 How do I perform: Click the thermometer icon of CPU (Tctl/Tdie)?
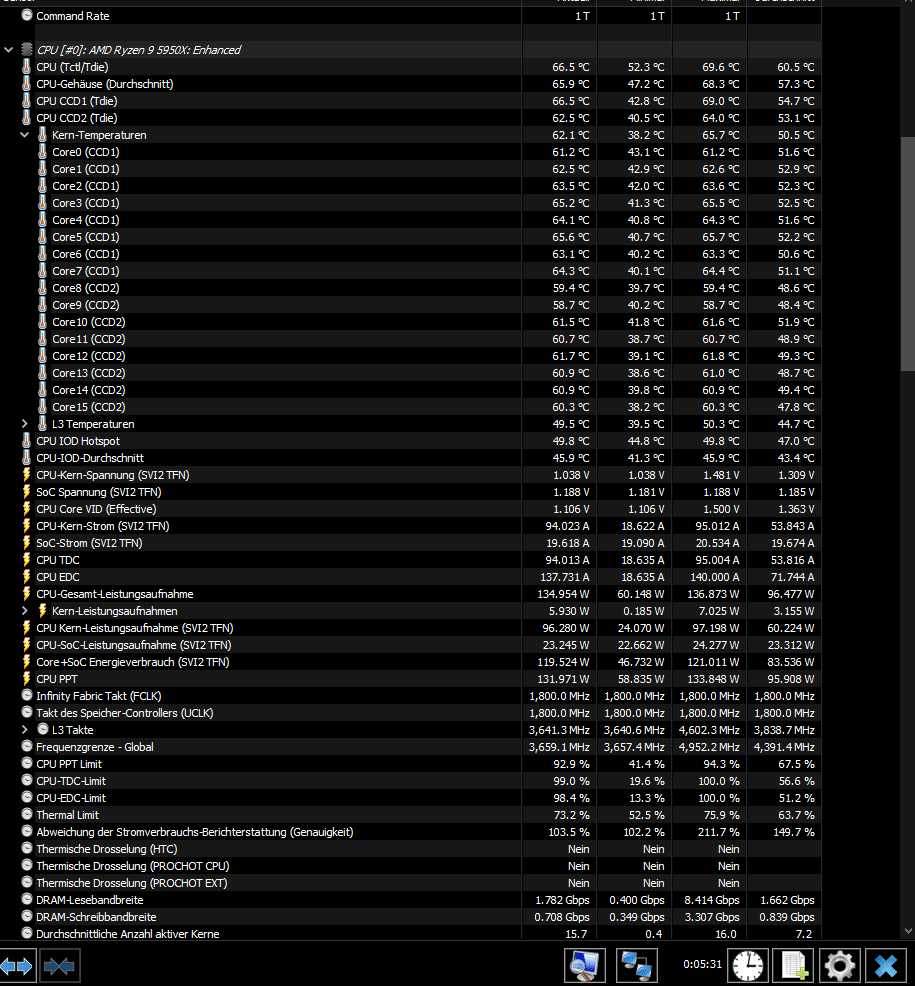tap(26, 67)
